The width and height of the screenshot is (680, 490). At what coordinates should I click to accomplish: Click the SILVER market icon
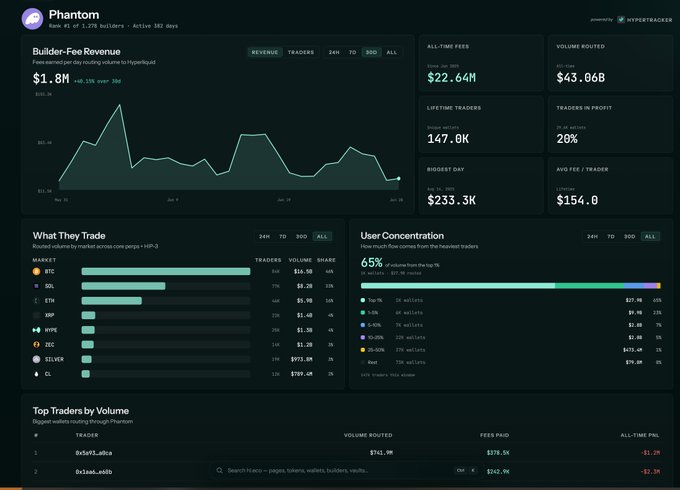click(36, 359)
